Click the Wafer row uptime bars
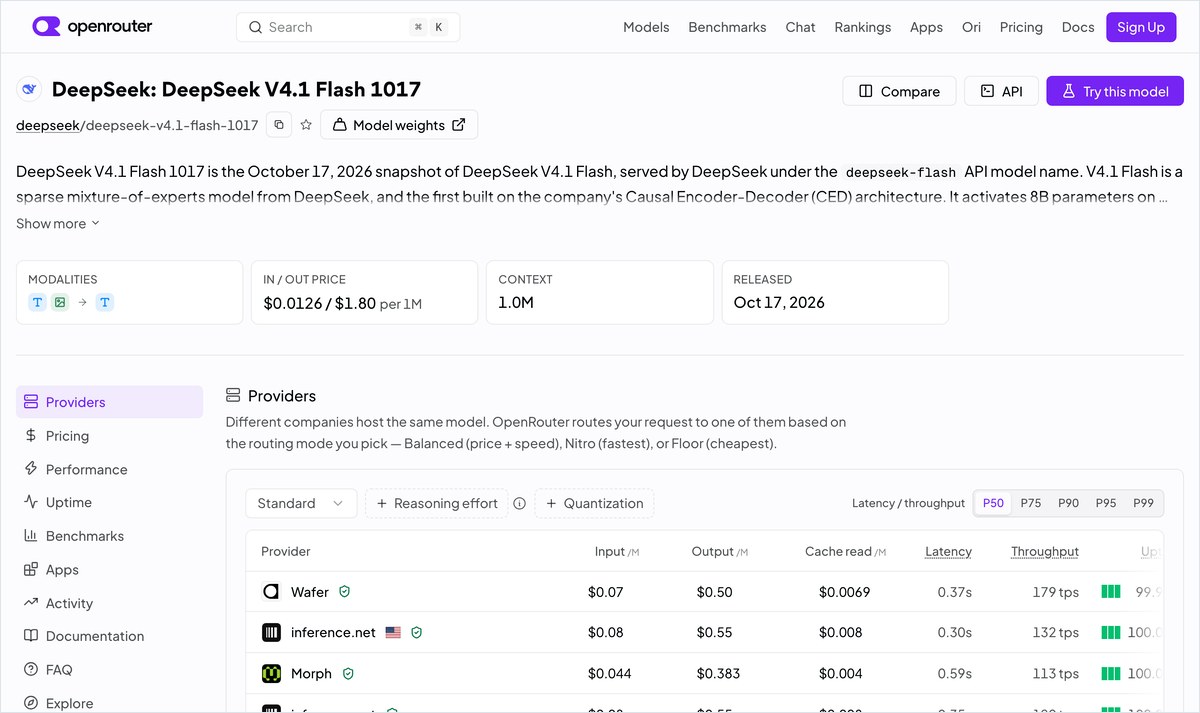This screenshot has width=1200, height=713. (x=1111, y=592)
